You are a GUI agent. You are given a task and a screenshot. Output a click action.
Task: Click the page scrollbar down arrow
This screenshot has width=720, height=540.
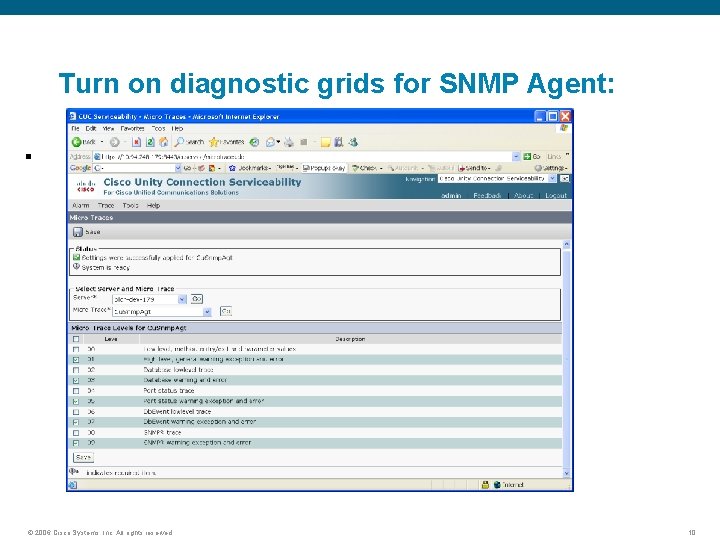tap(566, 473)
